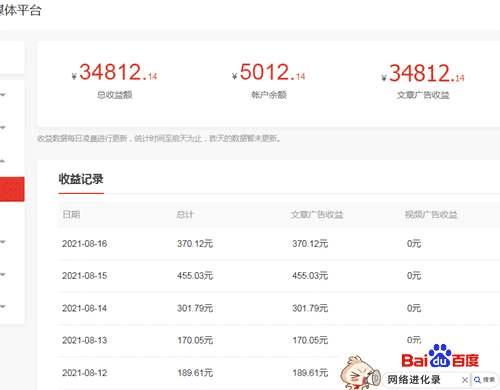Click 170.05元 in the 总计 column
The image size is (500, 390).
[x=195, y=340]
